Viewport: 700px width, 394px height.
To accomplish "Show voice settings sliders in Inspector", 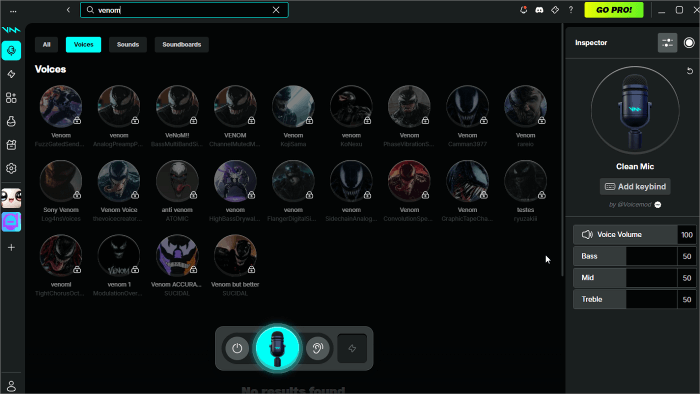I will coord(667,43).
